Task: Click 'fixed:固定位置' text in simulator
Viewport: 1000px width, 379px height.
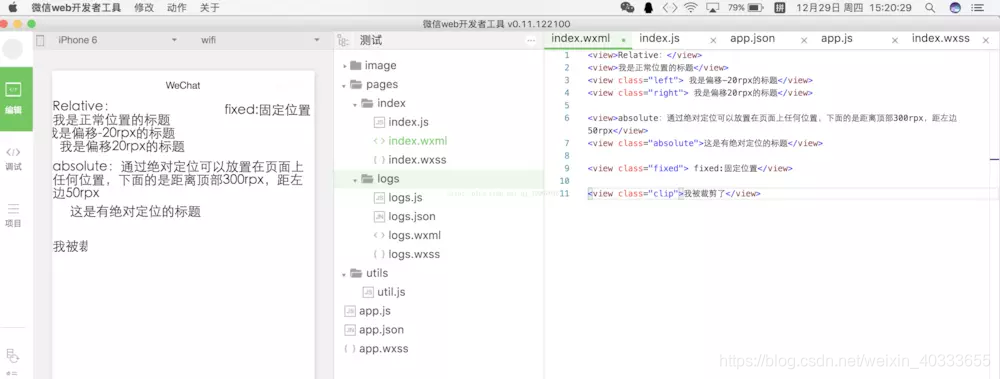Action: point(267,110)
